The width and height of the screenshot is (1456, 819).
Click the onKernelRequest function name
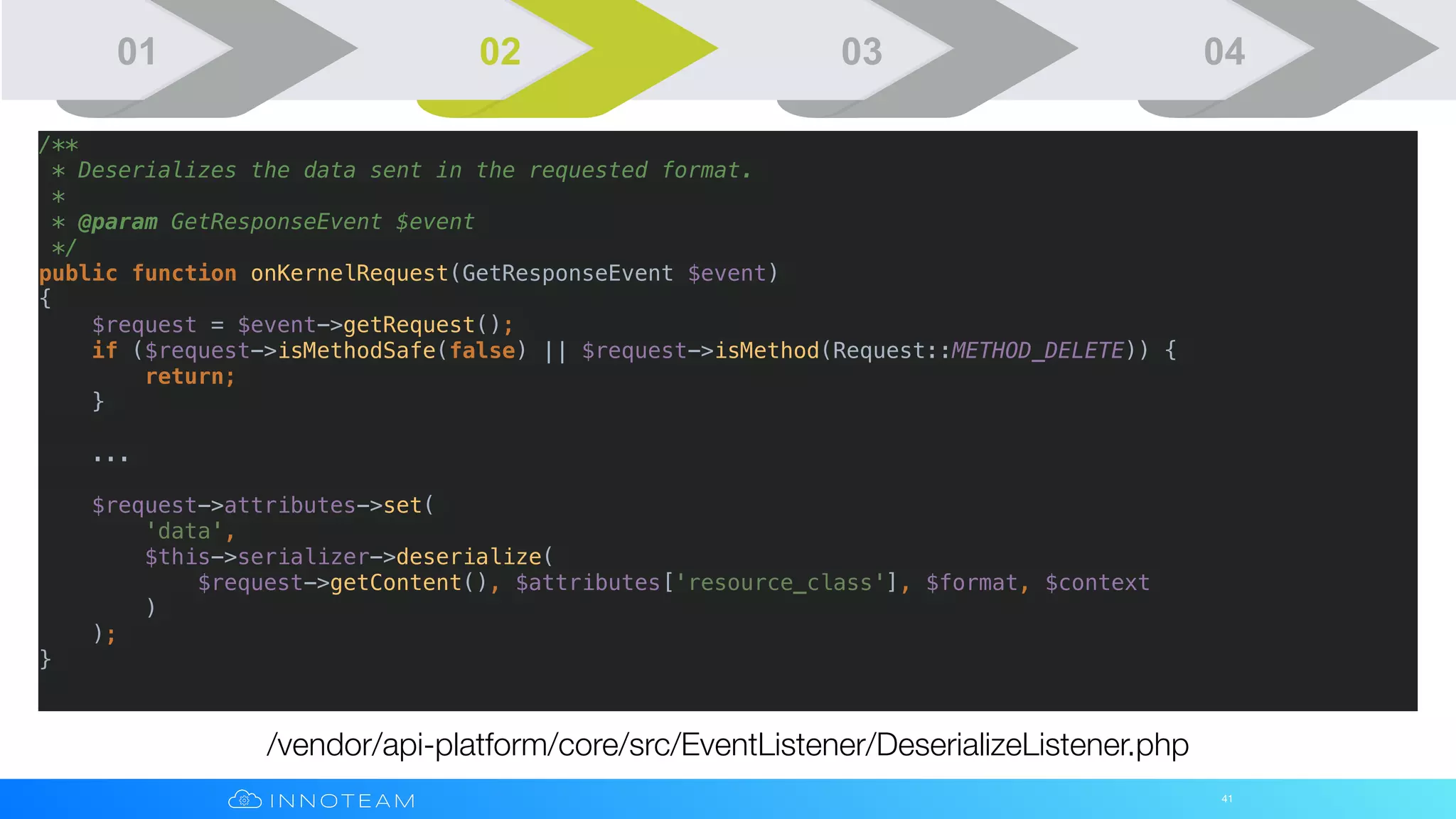point(349,273)
